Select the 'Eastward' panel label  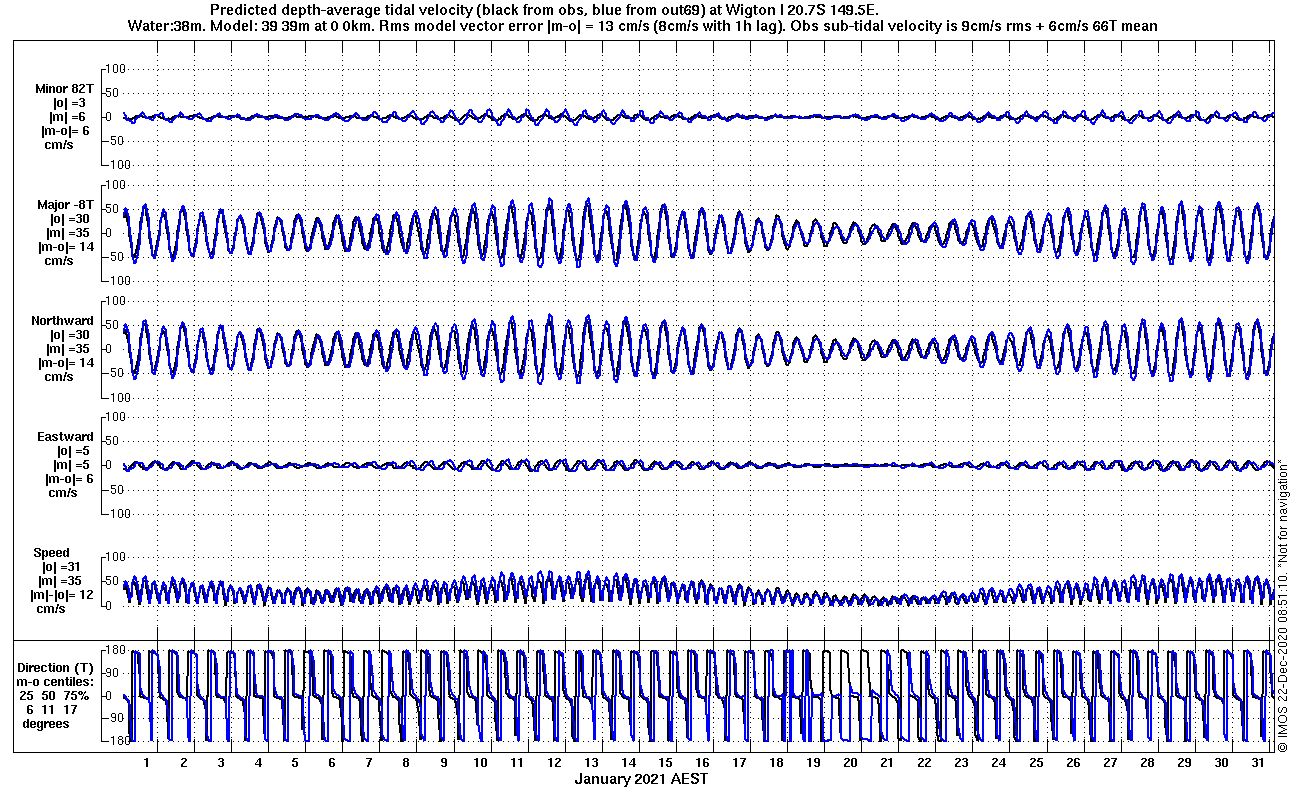tap(66, 437)
